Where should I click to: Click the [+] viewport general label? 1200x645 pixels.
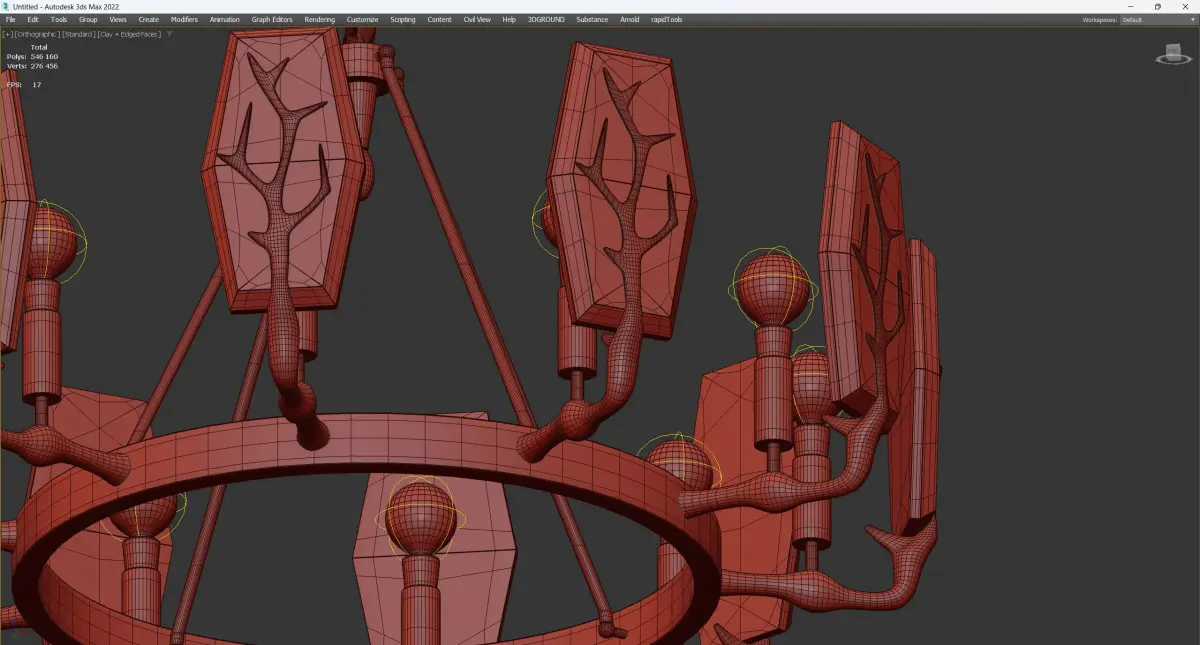(x=7, y=34)
